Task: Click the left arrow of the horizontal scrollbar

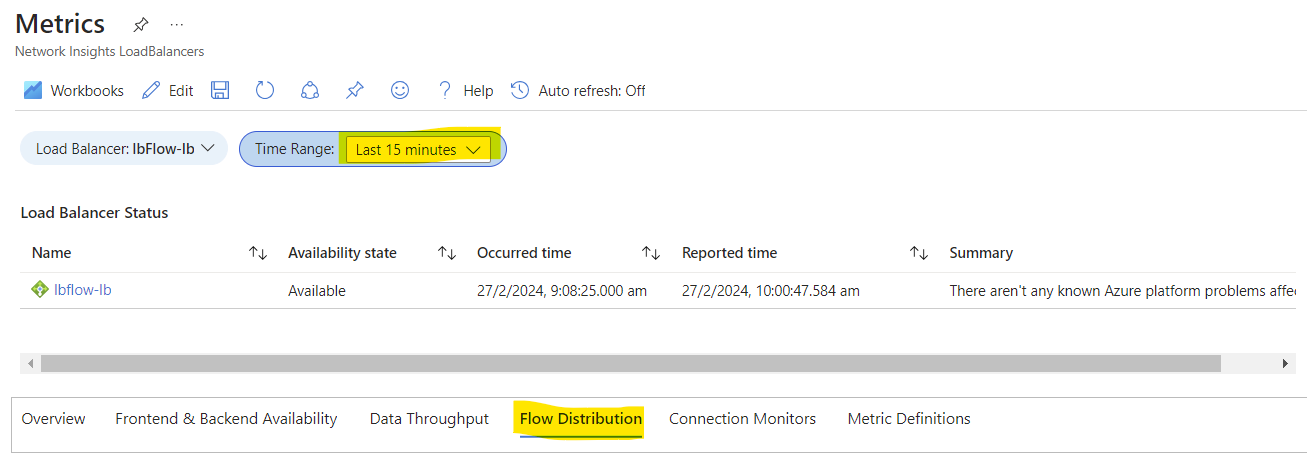Action: click(30, 363)
